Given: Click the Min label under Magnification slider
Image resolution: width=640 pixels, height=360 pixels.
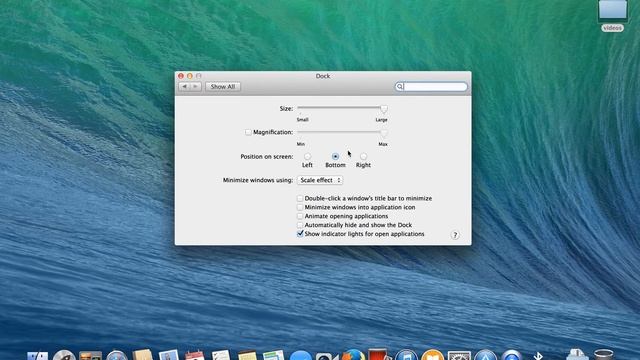Looking at the screenshot, I should tap(300, 144).
